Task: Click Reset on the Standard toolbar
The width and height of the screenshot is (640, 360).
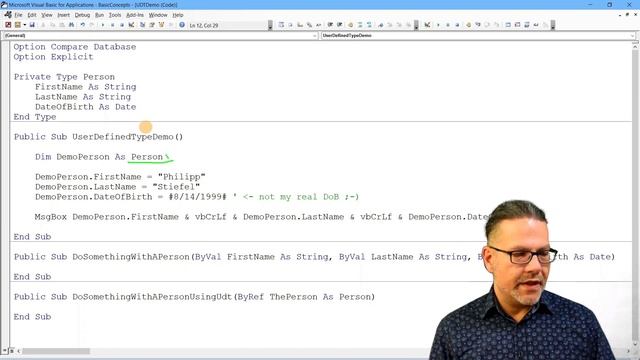Action: tap(122, 25)
